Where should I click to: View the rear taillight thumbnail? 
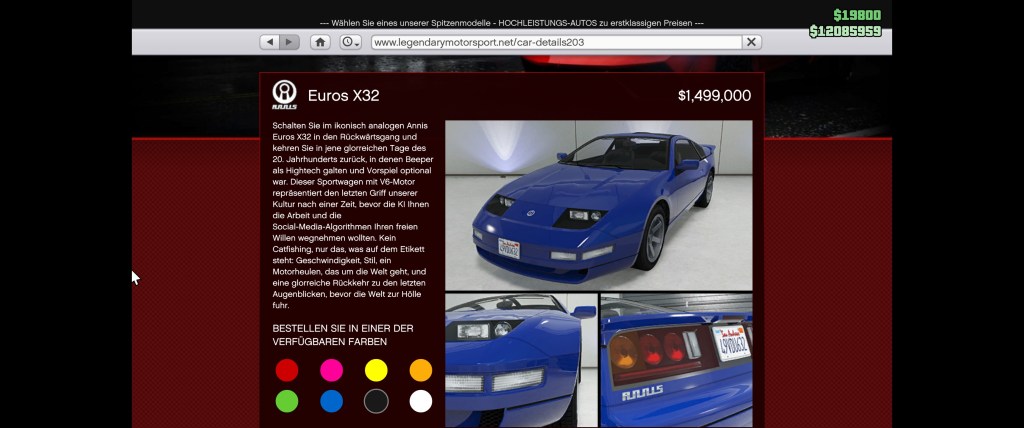coord(677,360)
